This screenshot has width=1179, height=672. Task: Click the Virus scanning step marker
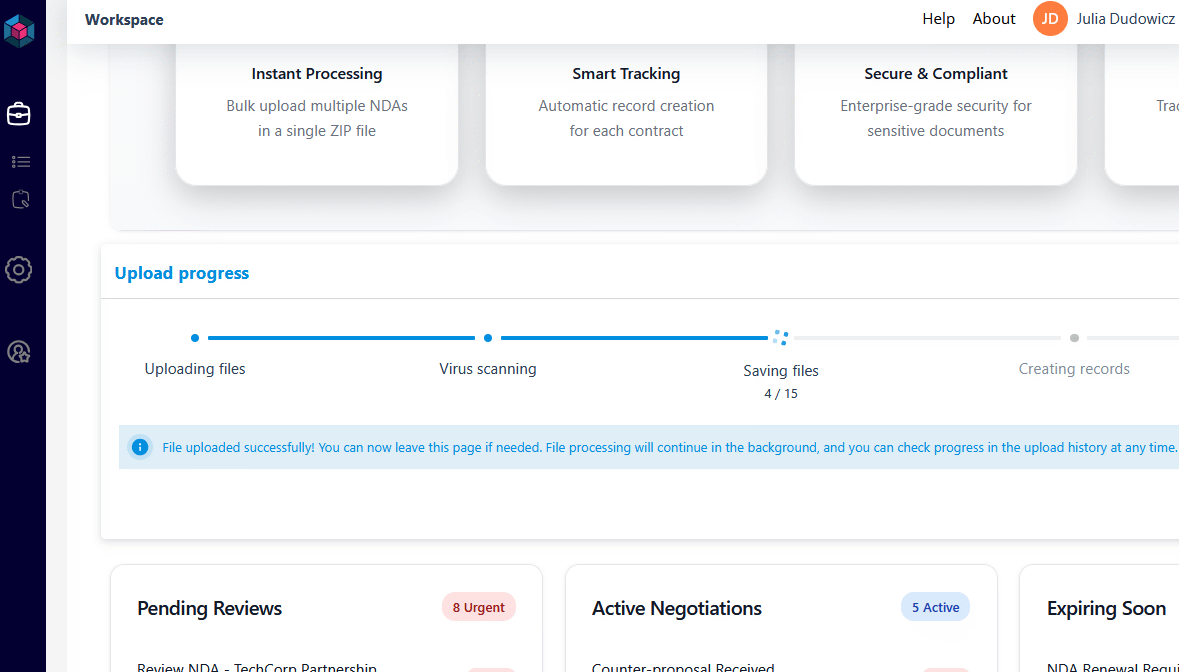click(488, 338)
